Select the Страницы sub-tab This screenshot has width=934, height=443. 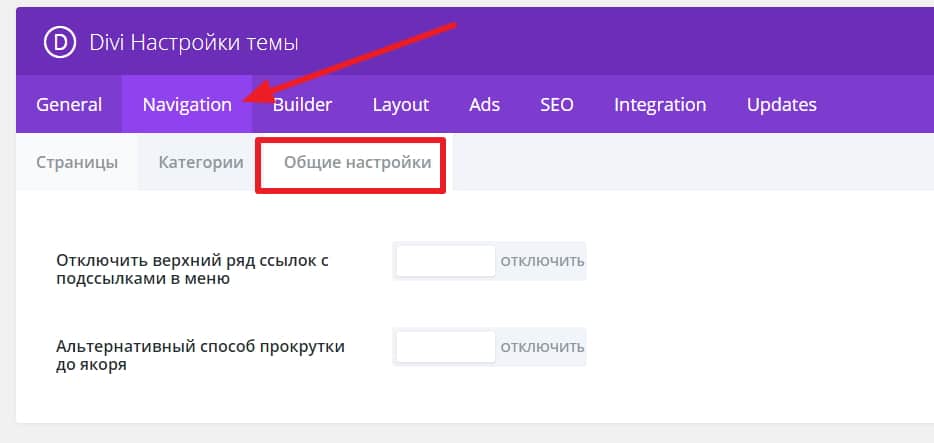click(x=77, y=162)
